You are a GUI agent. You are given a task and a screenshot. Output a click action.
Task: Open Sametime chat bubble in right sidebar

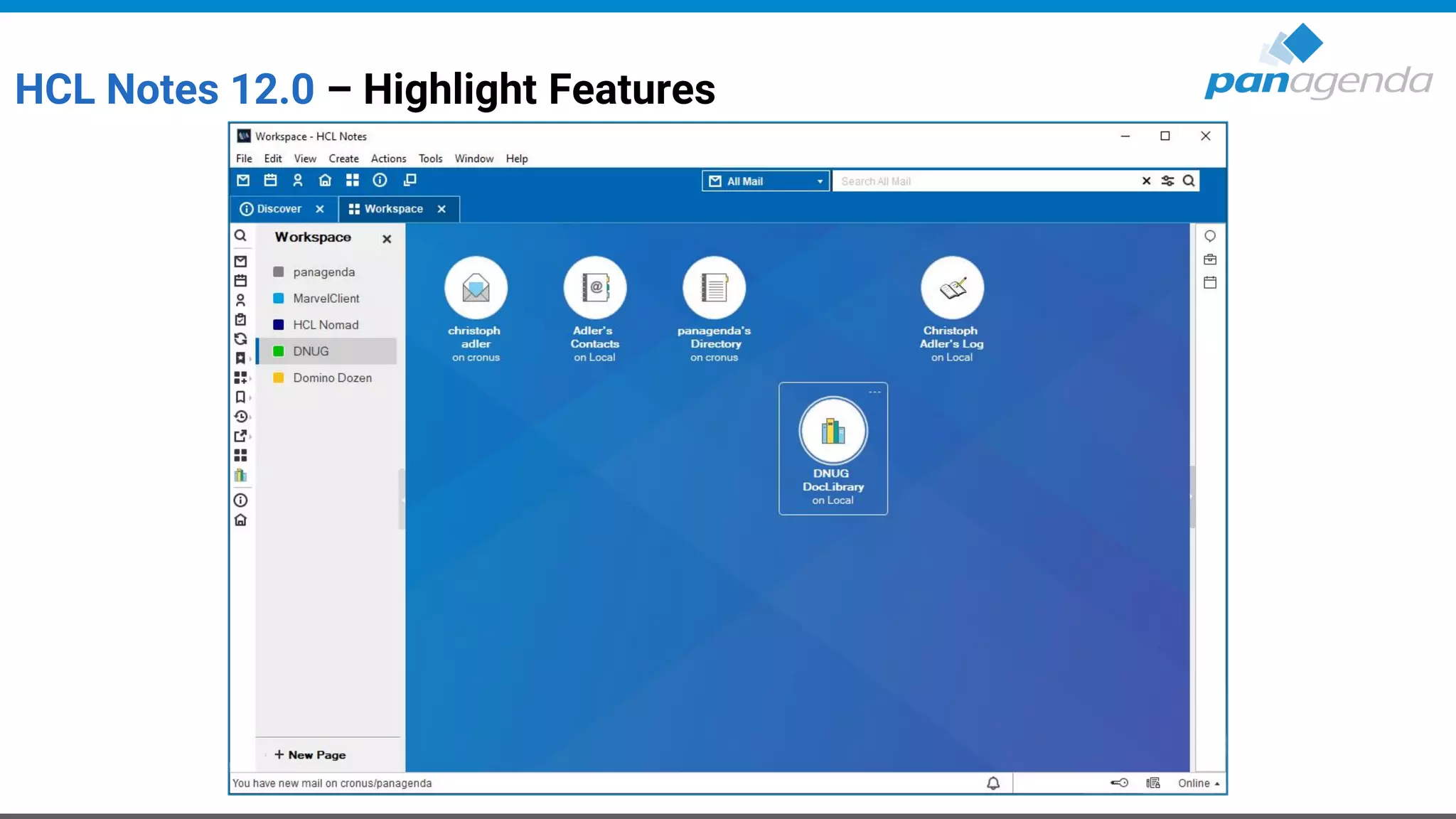[1210, 236]
